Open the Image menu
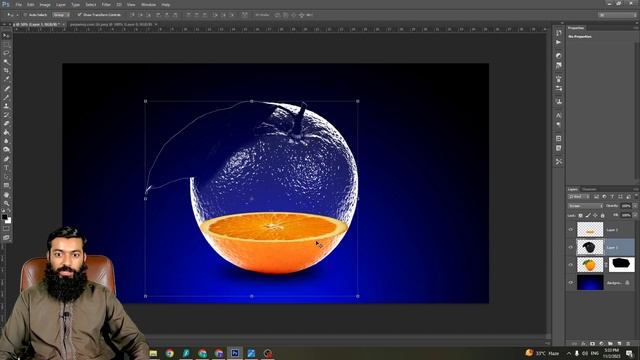The width and height of the screenshot is (640, 360). click(x=45, y=4)
